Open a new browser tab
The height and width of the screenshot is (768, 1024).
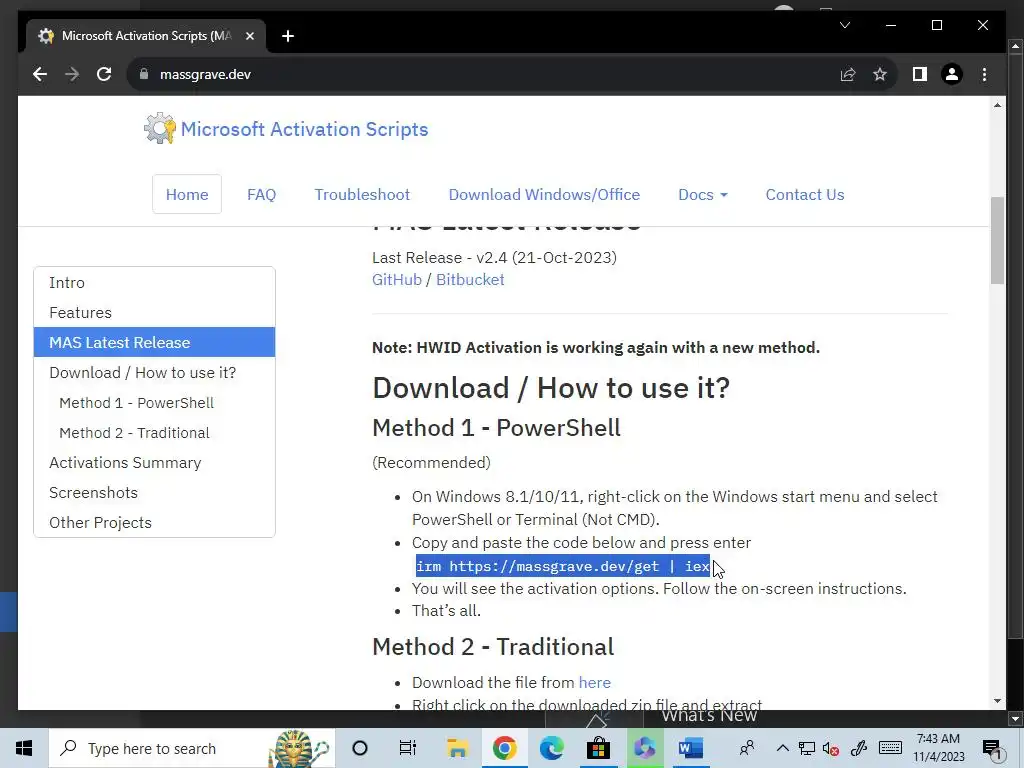point(288,36)
